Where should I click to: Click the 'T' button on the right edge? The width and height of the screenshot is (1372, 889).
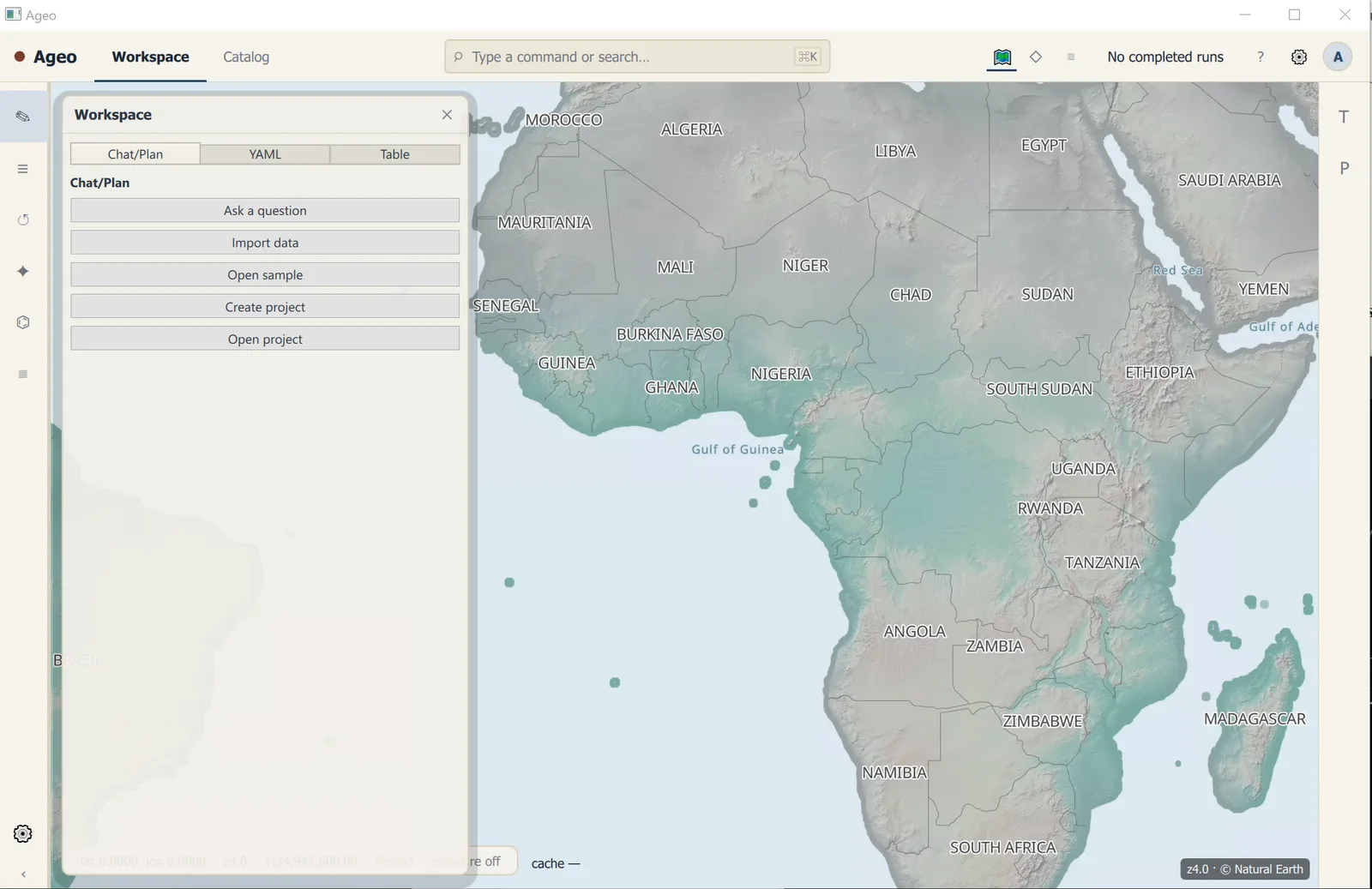click(x=1344, y=117)
